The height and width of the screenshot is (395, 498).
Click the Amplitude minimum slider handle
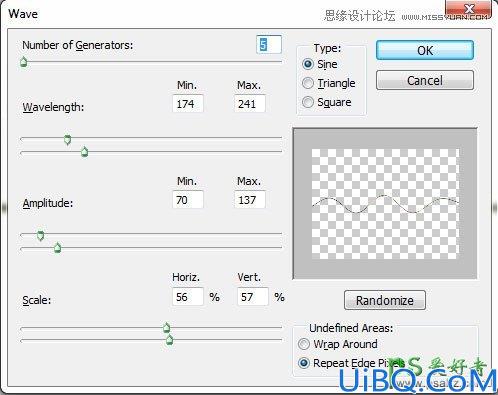(40, 236)
